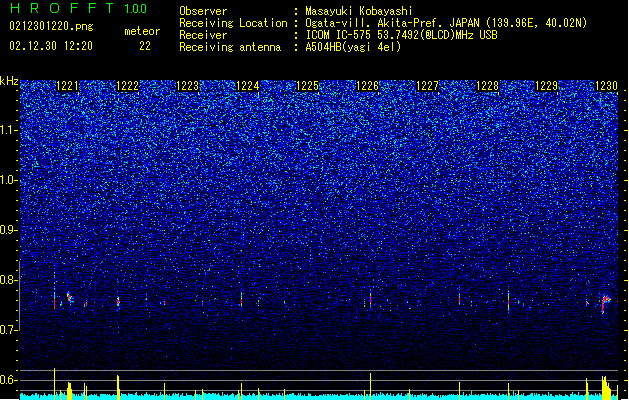
Task: Select the filename 0212301220.png
Action: [x=51, y=26]
